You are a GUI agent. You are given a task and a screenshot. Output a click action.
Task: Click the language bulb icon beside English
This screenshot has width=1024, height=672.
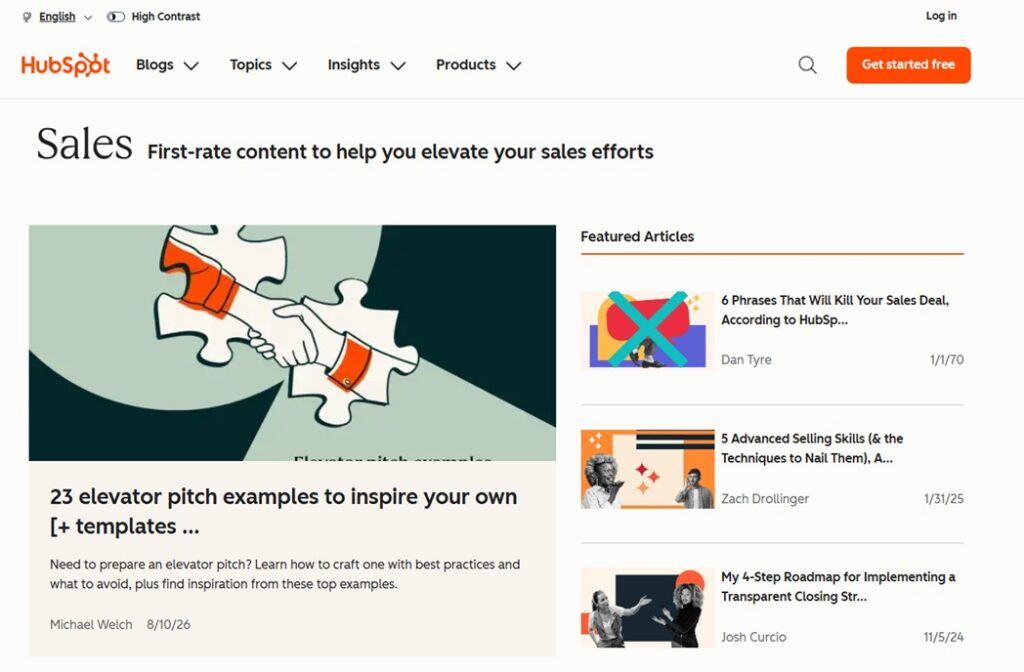pyautogui.click(x=27, y=17)
